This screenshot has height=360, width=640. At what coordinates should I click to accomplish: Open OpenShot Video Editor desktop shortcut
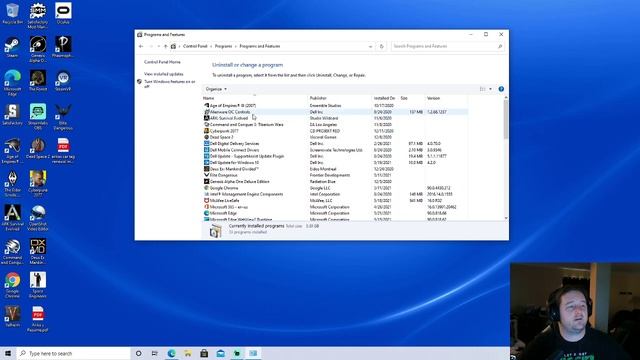[38, 218]
